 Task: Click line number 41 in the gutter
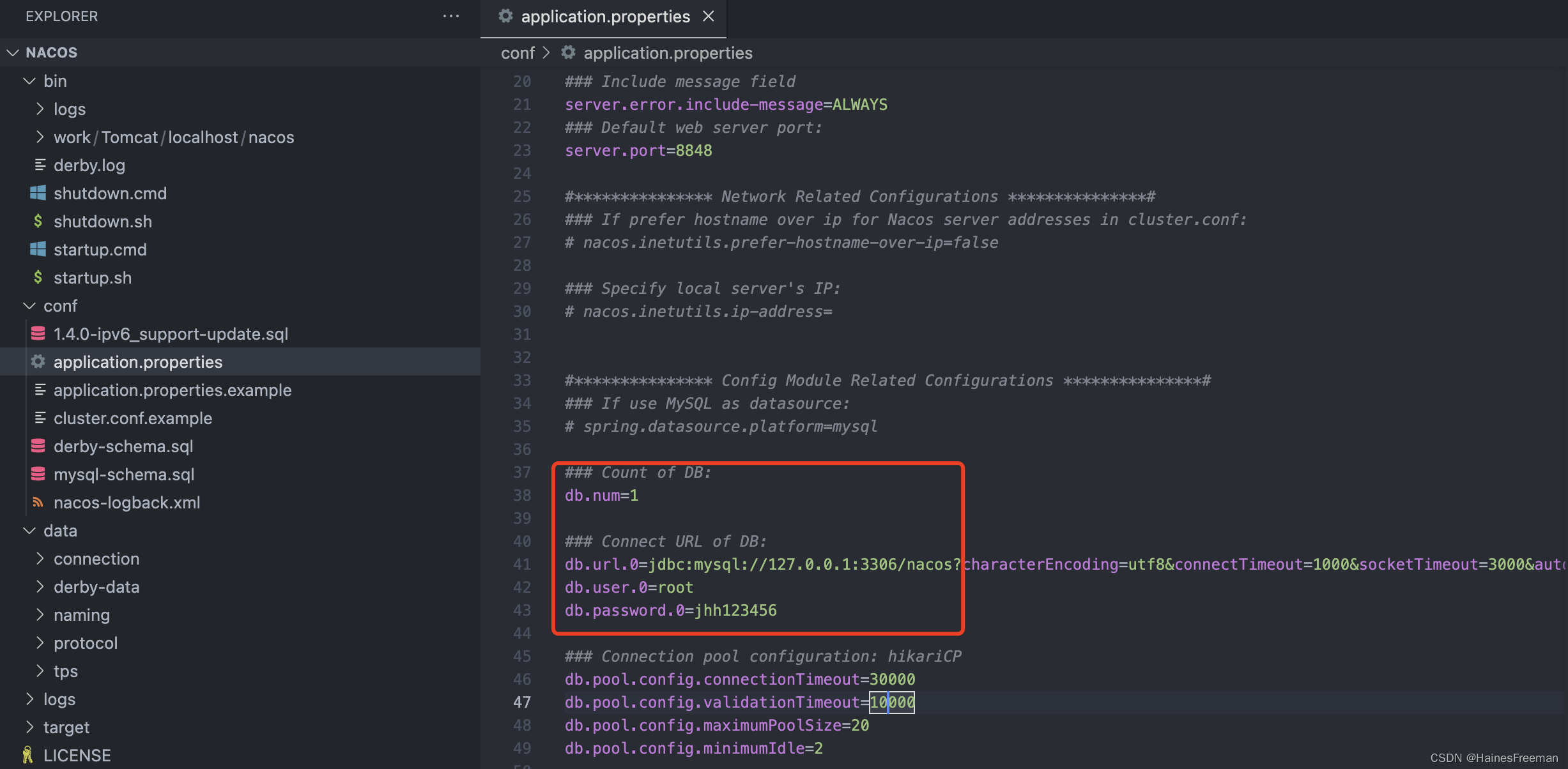(522, 564)
